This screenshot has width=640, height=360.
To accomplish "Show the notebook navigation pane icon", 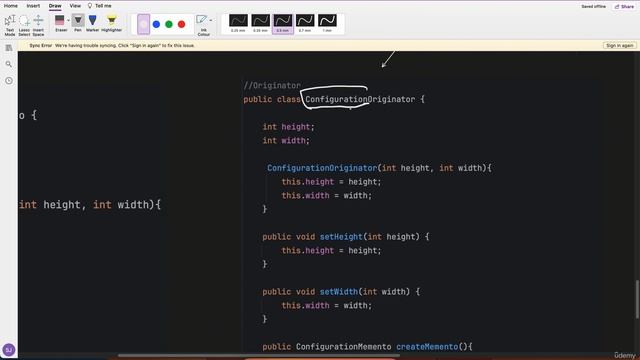I will click(9, 48).
